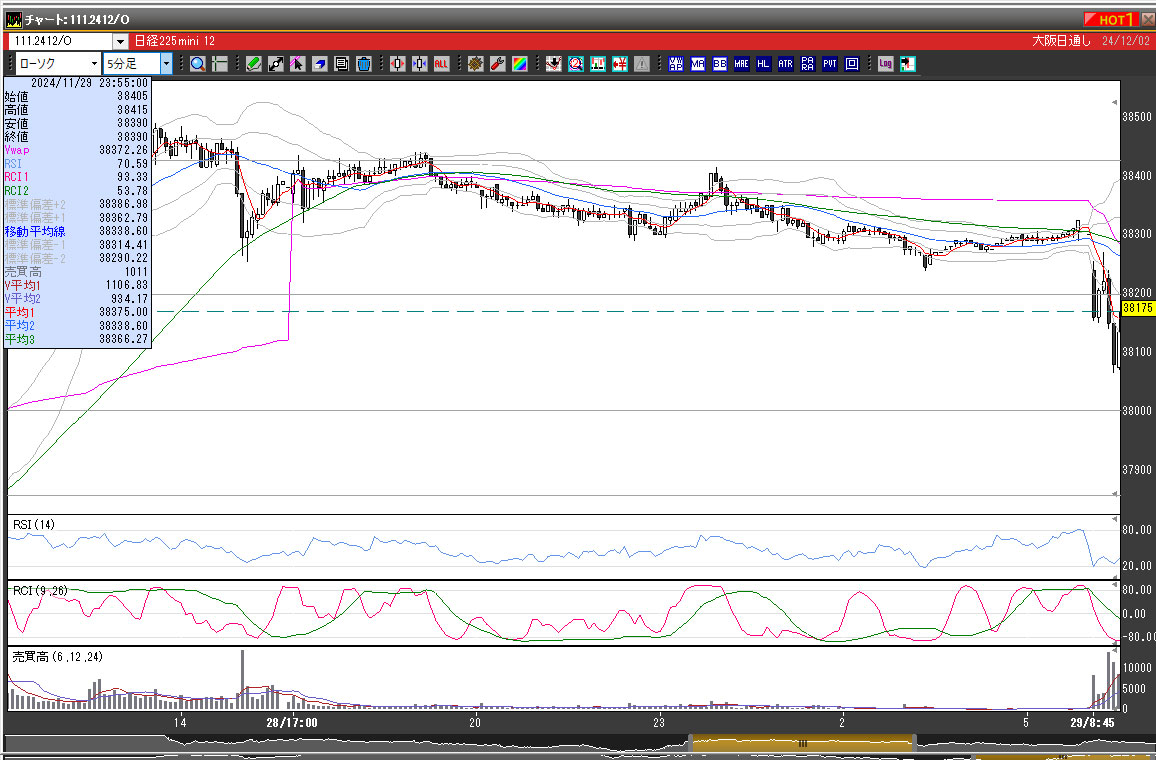The height and width of the screenshot is (760, 1156).
Task: Click the 終値 38390 row in data panel
Action: 77,136
